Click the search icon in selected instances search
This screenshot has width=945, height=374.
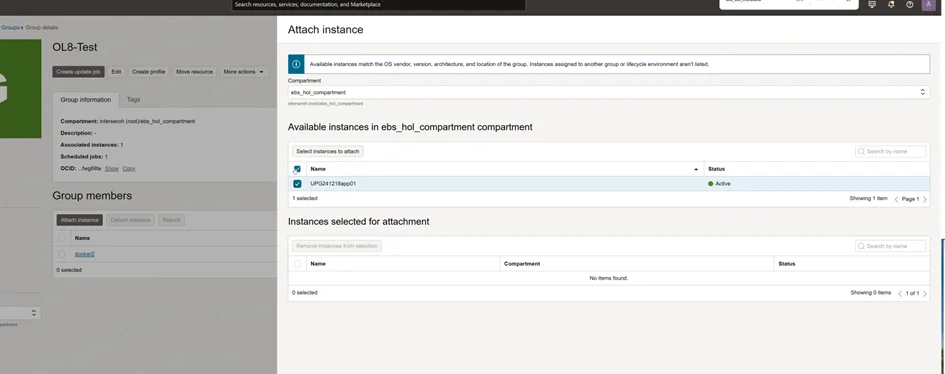[x=861, y=246]
